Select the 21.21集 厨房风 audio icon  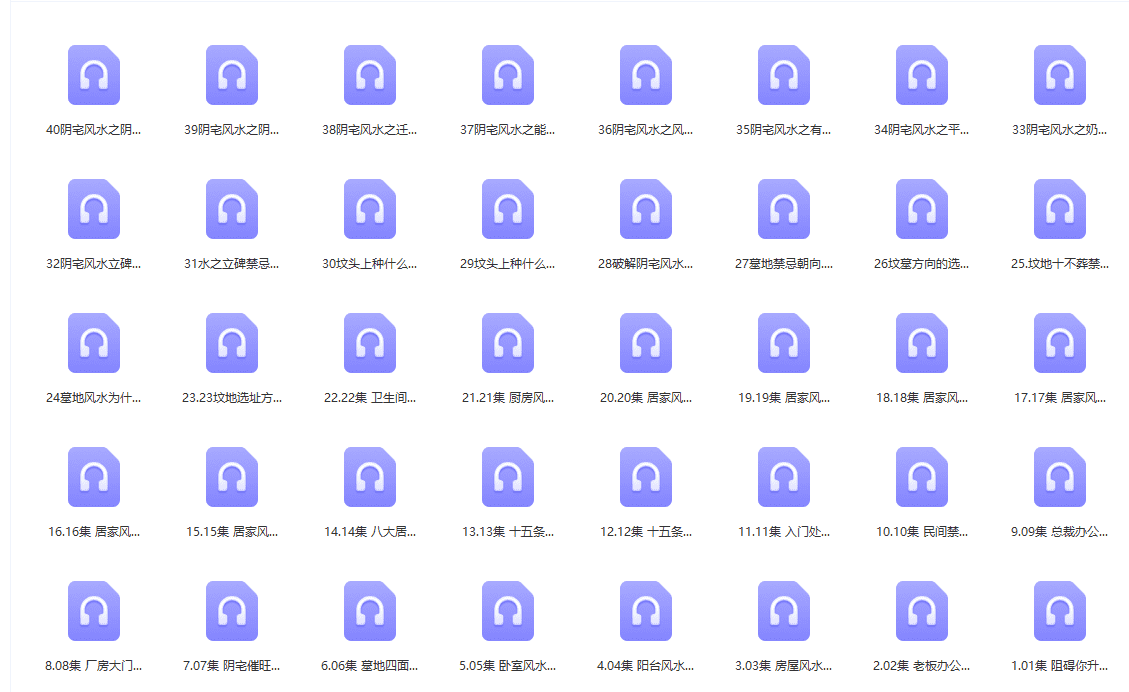click(x=508, y=343)
